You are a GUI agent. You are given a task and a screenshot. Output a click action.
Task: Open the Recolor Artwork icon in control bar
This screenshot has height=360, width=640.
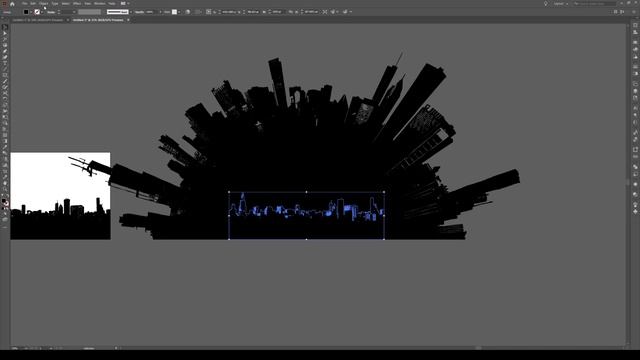(188, 12)
